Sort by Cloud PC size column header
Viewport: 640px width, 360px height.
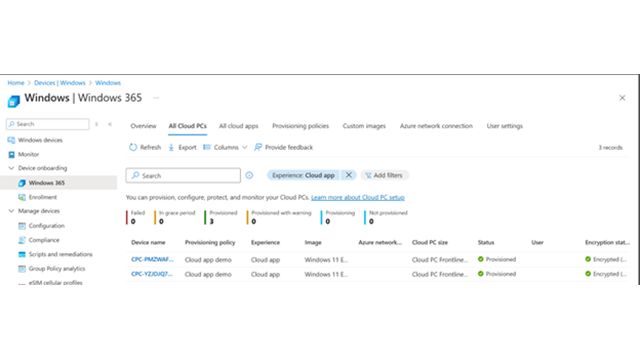[430, 242]
